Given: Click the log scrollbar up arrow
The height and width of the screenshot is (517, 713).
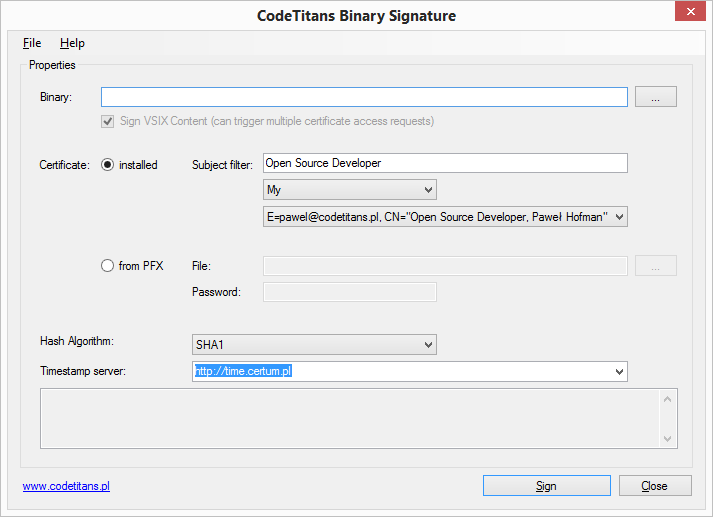Looking at the screenshot, I should [x=667, y=399].
